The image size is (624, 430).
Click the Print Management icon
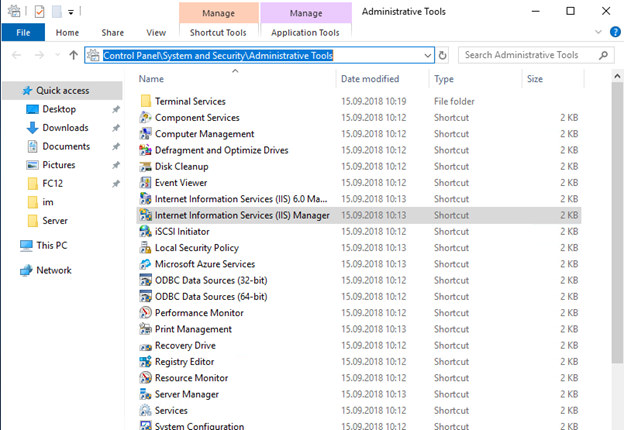pyautogui.click(x=146, y=329)
